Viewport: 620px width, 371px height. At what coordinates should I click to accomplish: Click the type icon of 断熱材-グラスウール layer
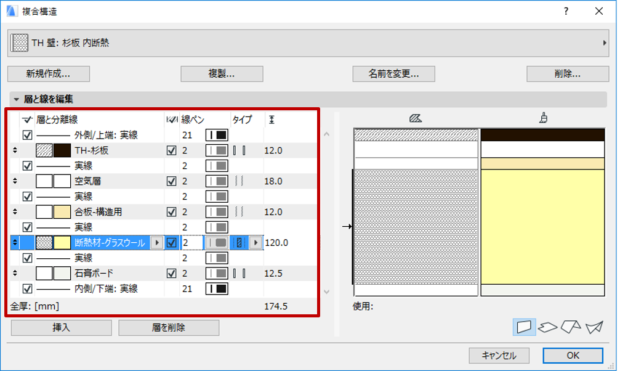[239, 242]
